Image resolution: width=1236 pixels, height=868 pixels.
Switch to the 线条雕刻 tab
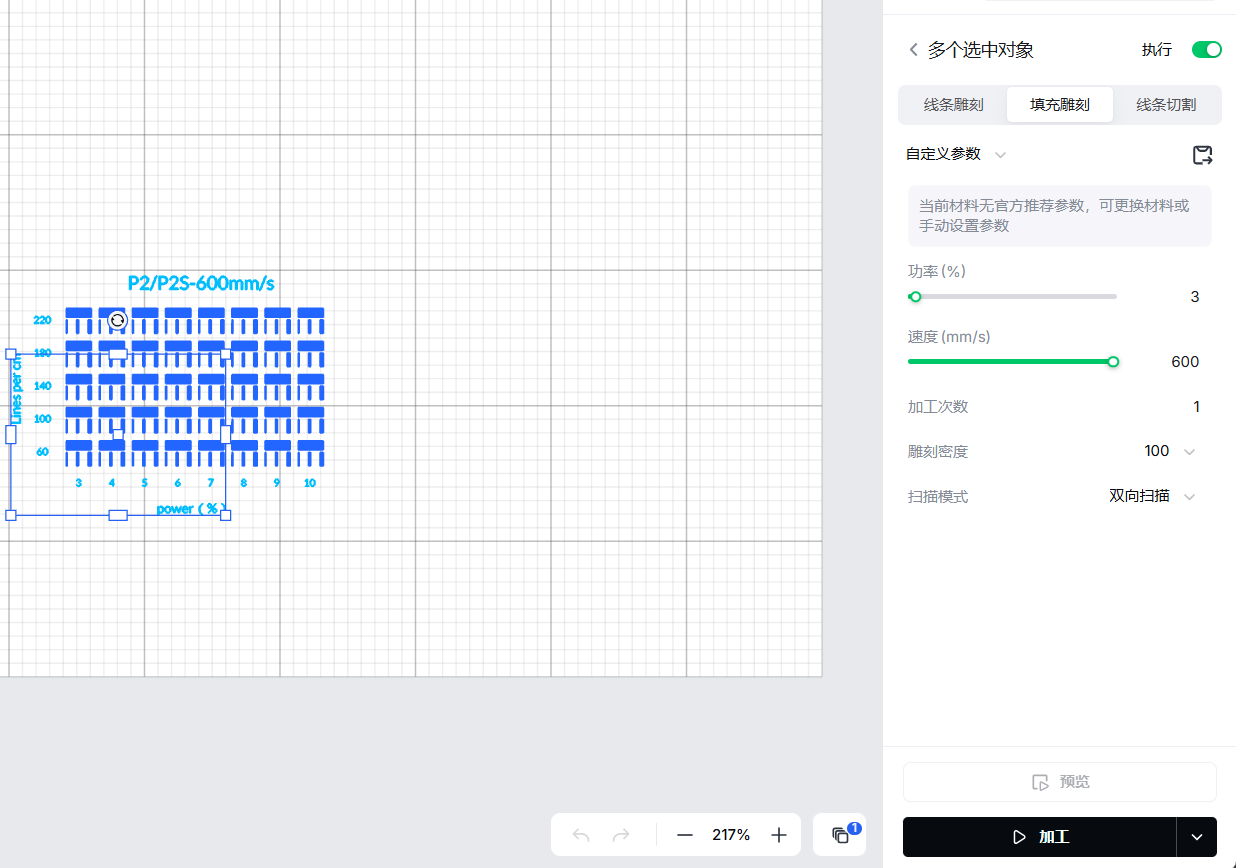[x=953, y=105]
